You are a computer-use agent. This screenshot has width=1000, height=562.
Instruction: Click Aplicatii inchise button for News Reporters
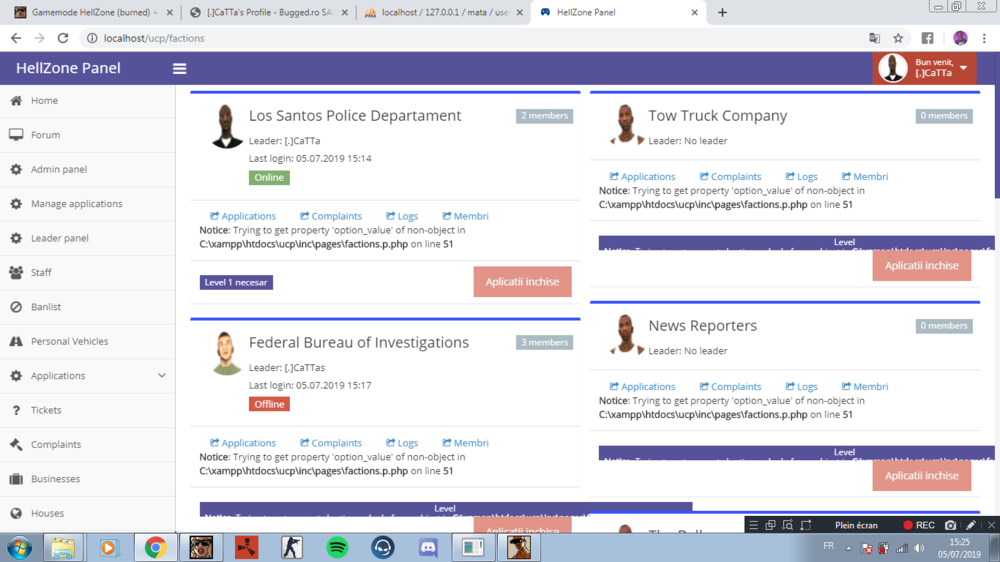click(922, 476)
